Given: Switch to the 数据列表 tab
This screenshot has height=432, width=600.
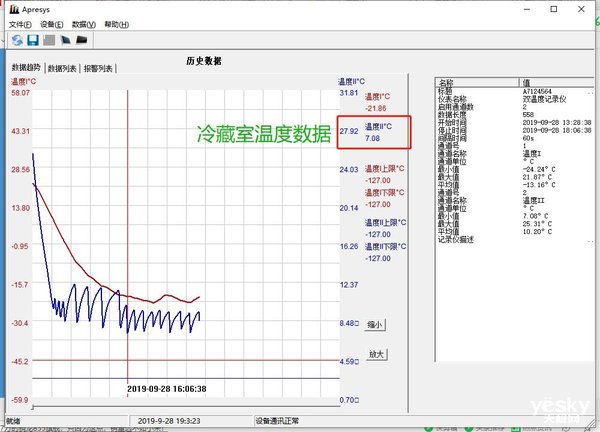Looking at the screenshot, I should (x=62, y=68).
